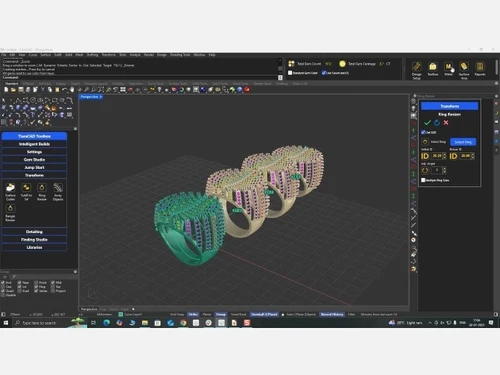Click the New file icon in Standard toolbar
The height and width of the screenshot is (375, 500).
6,89
